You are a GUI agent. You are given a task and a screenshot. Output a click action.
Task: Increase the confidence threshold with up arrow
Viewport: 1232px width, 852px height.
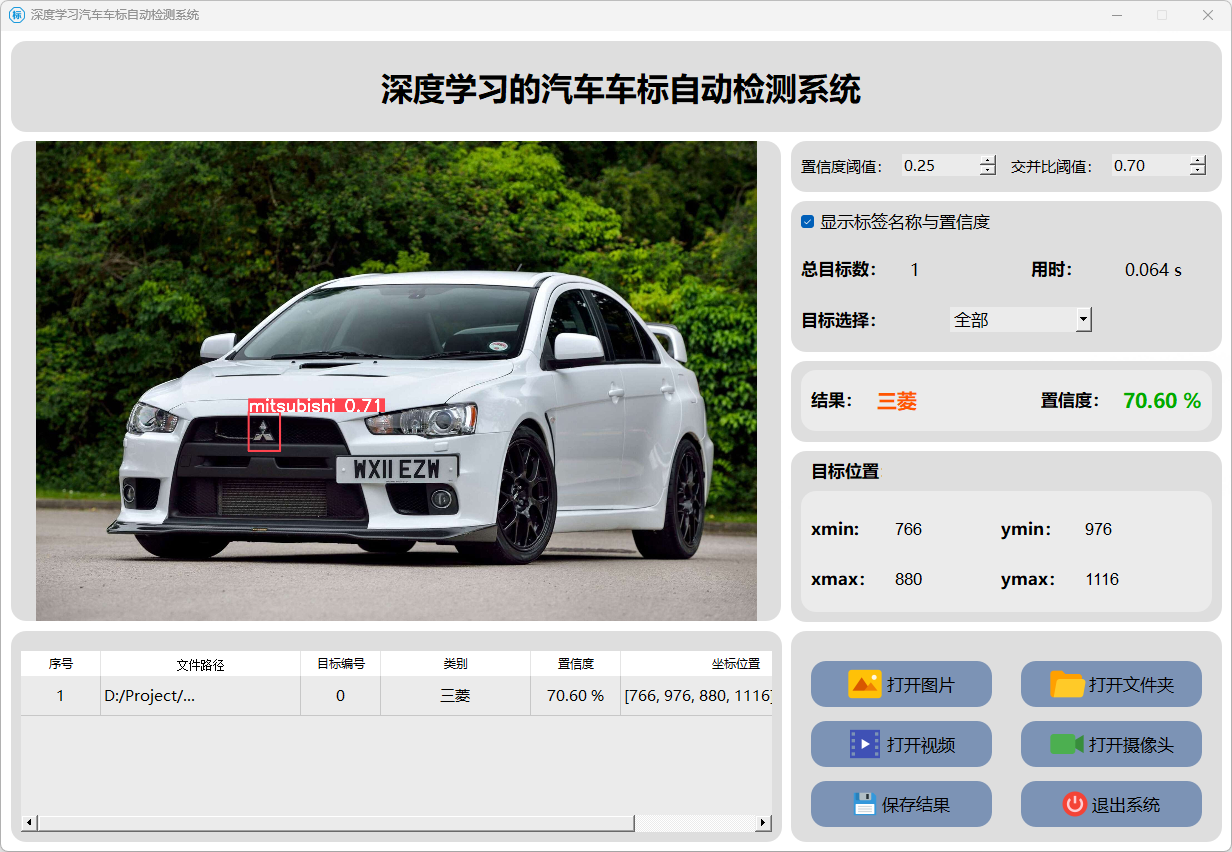tap(988, 160)
